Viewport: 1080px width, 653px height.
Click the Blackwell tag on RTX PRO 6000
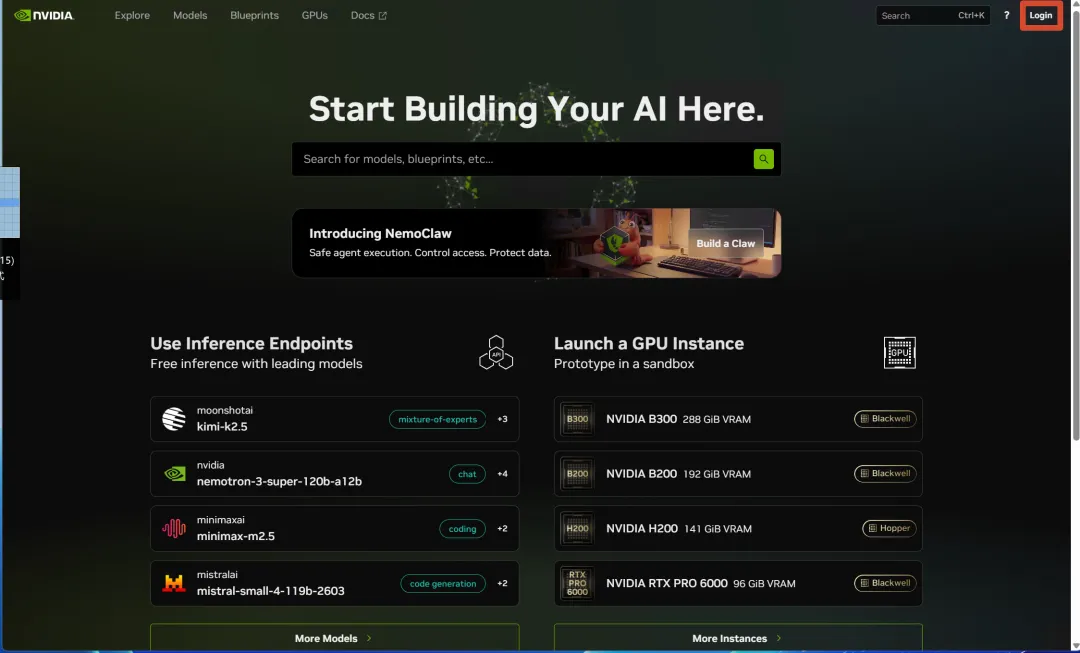tap(885, 583)
